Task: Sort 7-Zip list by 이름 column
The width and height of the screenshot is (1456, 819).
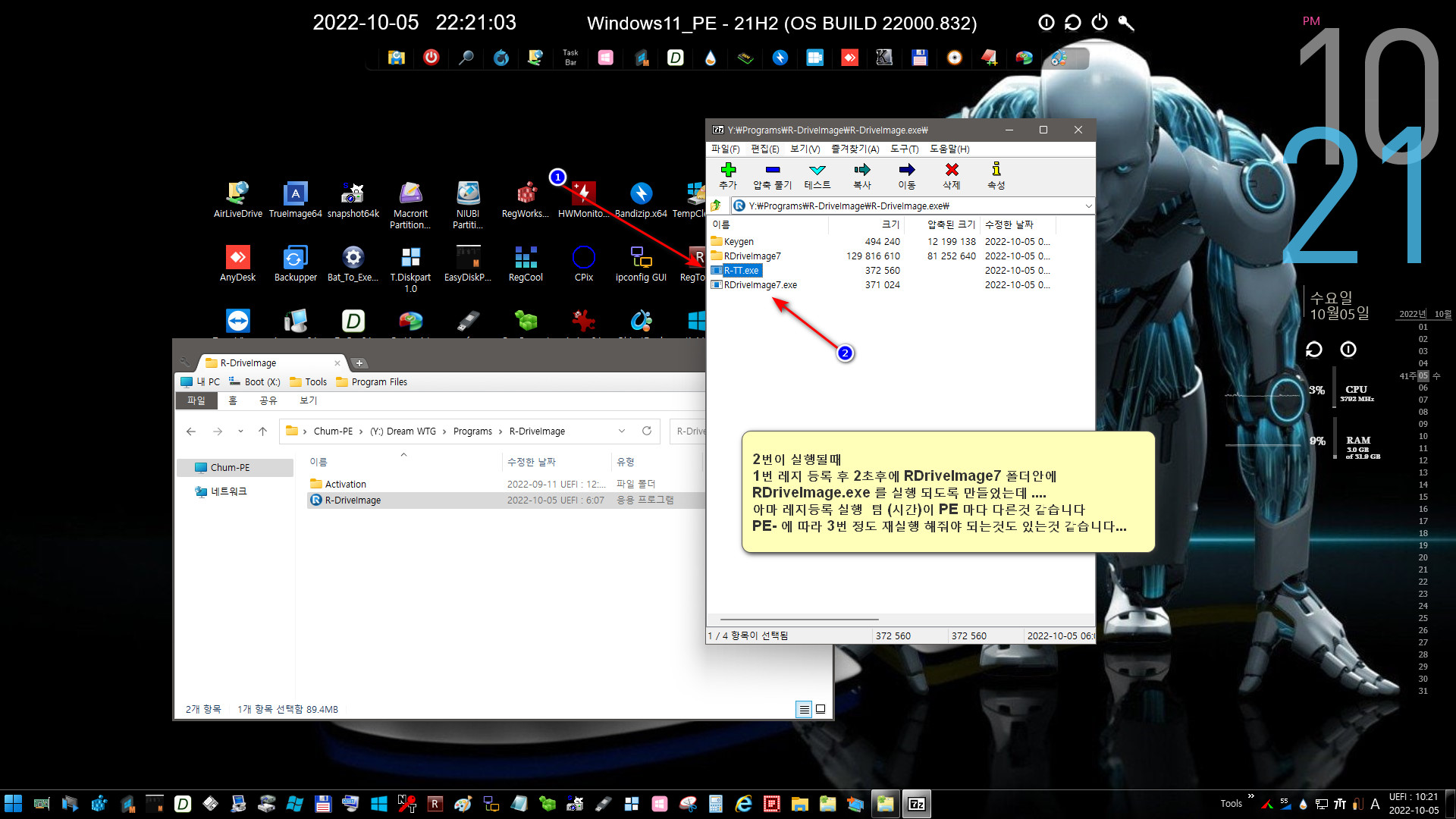Action: [x=767, y=224]
